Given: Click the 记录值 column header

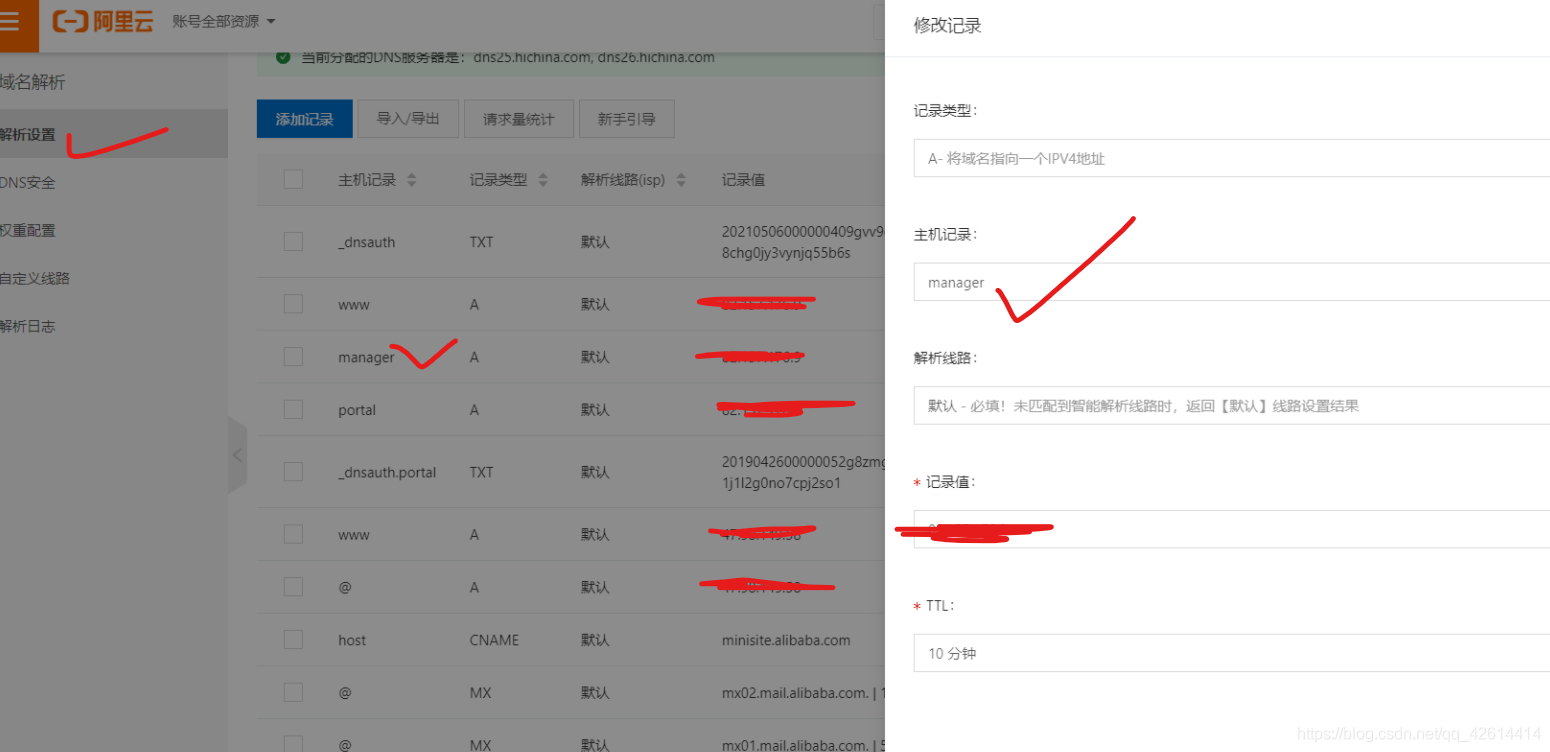Looking at the screenshot, I should (x=743, y=180).
